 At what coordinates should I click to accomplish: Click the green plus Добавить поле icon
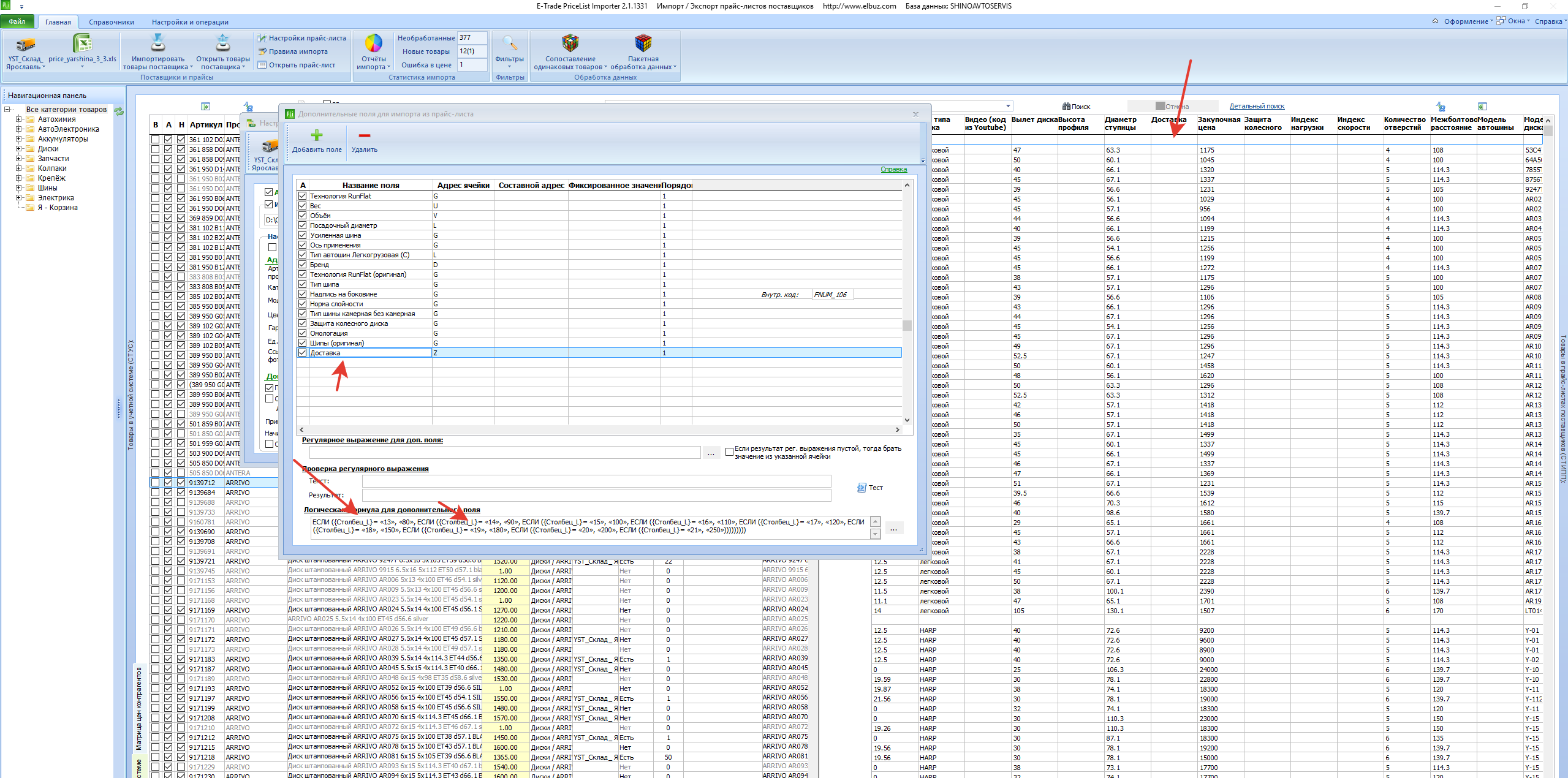click(x=317, y=135)
